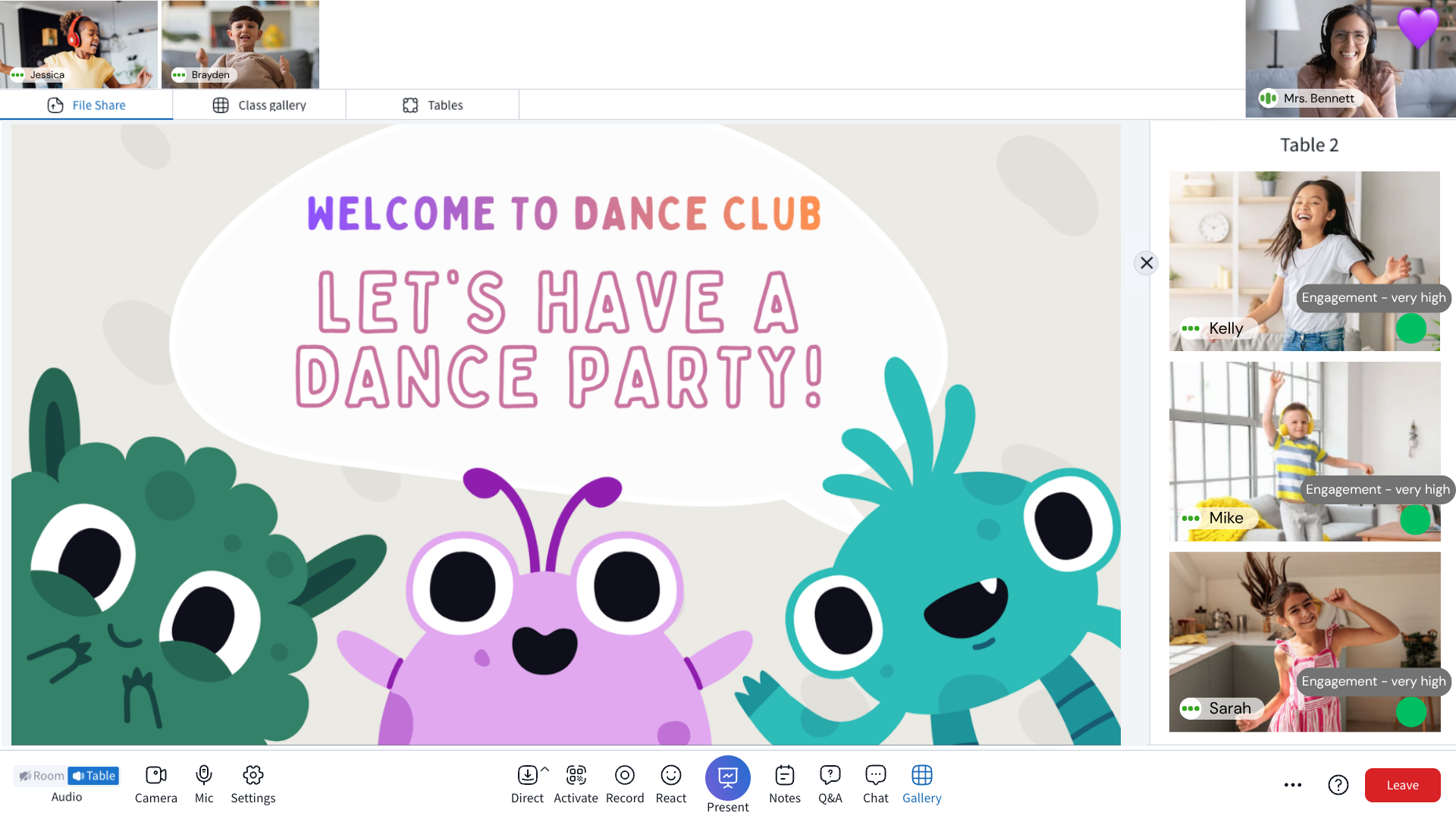The width and height of the screenshot is (1456, 819).
Task: Leave the class session
Action: 1402,785
